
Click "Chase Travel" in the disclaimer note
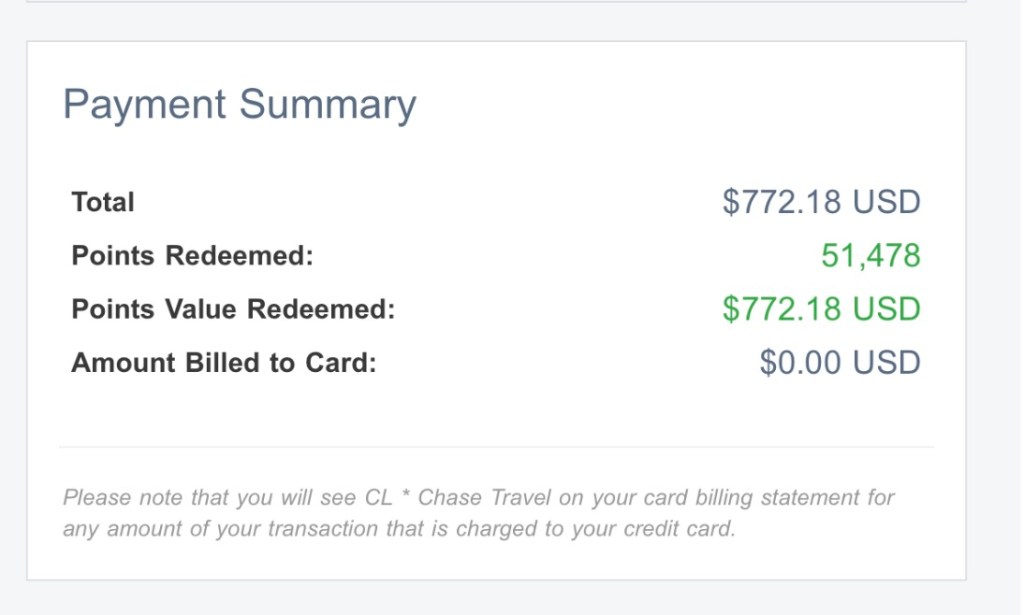(473, 497)
